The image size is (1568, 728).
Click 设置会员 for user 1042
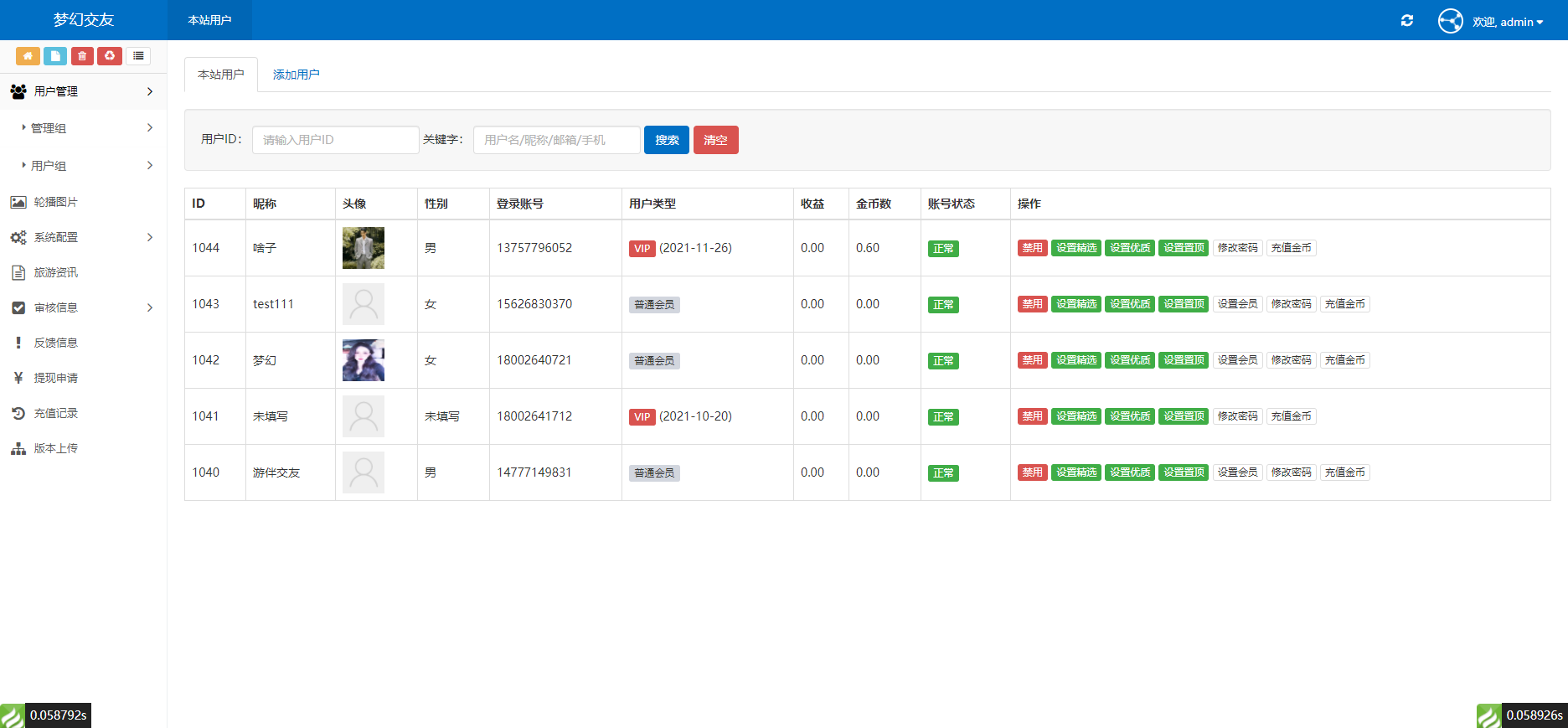coord(1237,360)
